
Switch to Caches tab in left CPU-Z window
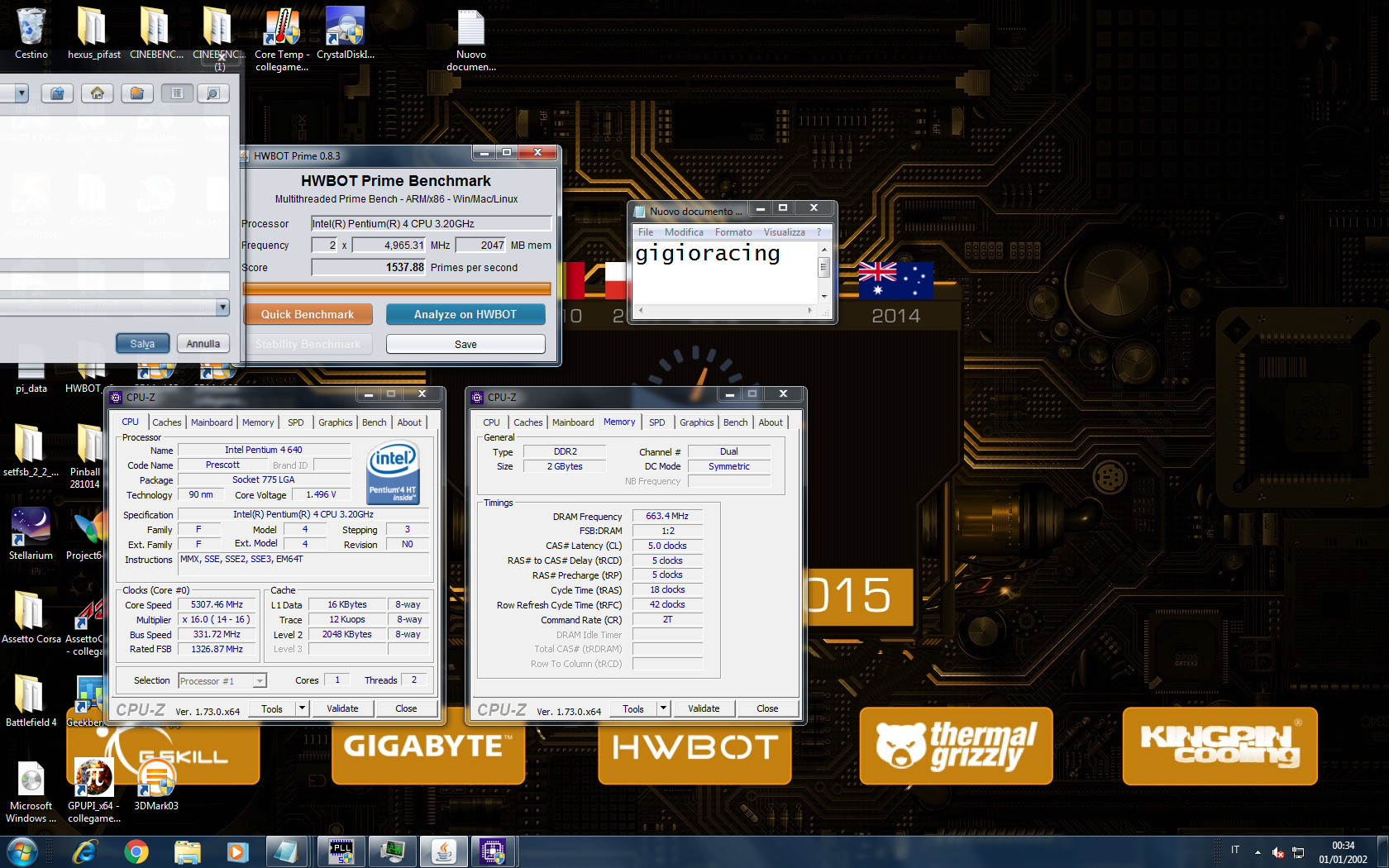[x=166, y=422]
